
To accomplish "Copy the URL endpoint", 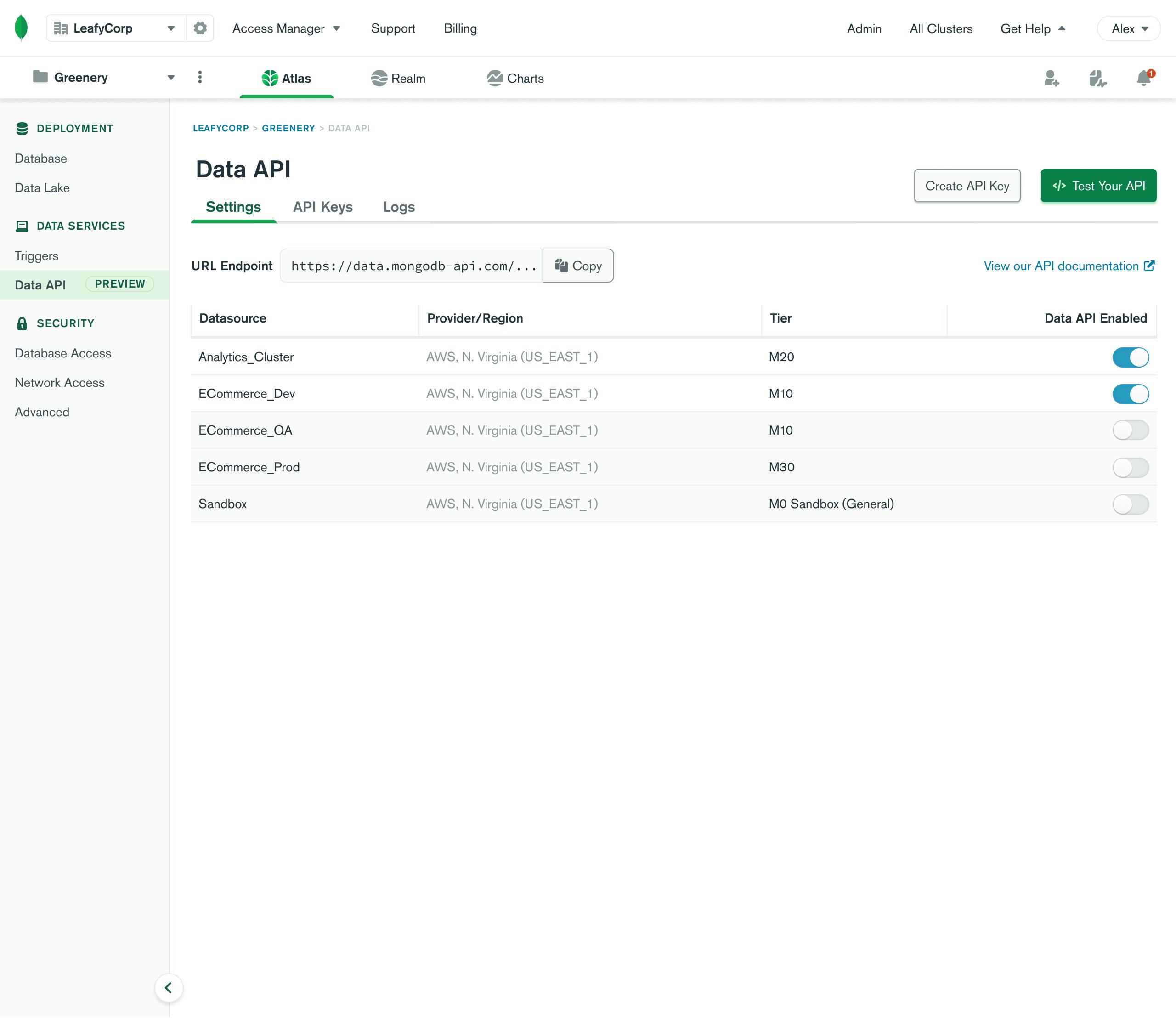I will [x=578, y=266].
